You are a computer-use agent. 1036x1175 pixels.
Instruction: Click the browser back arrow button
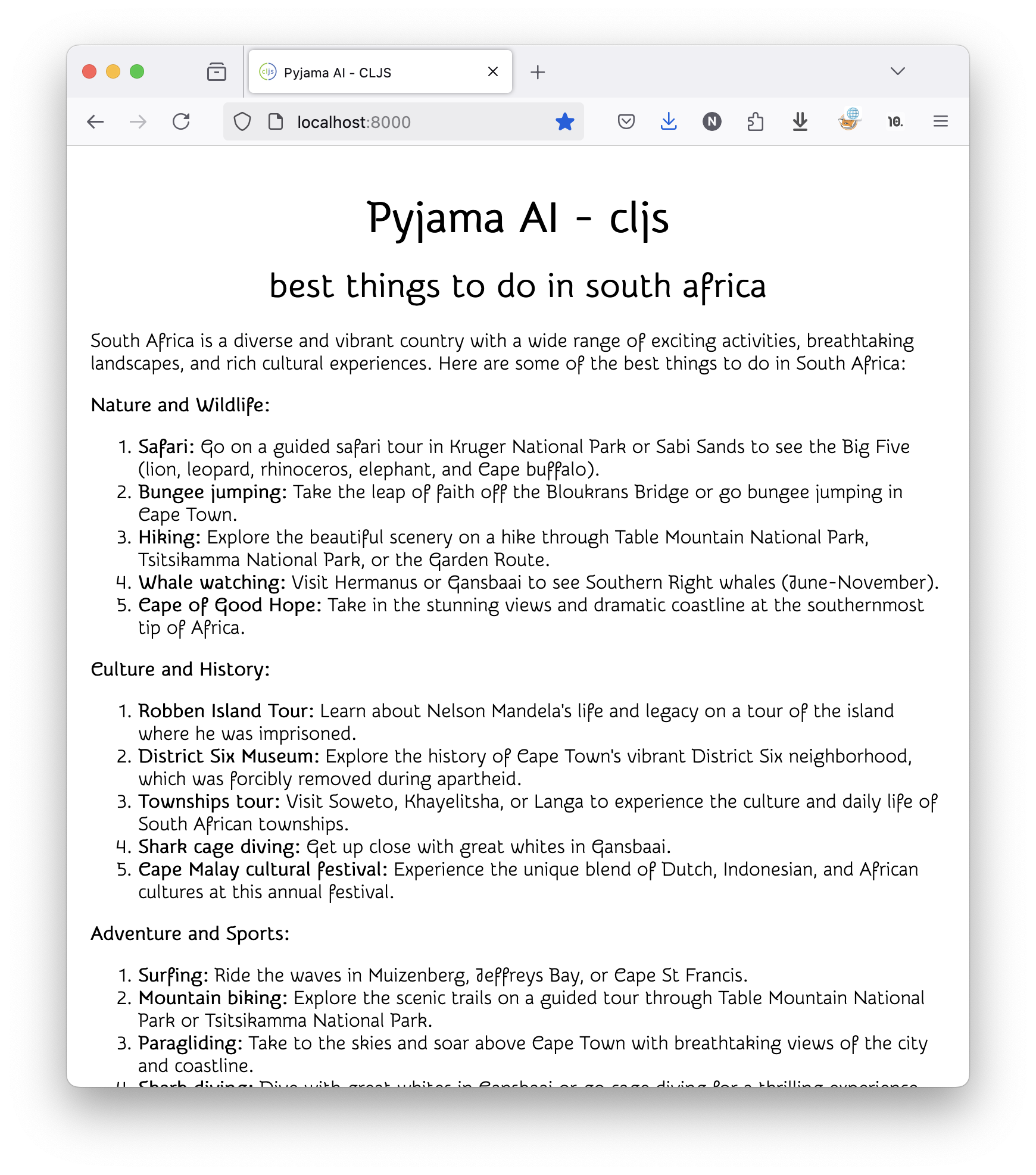[95, 122]
